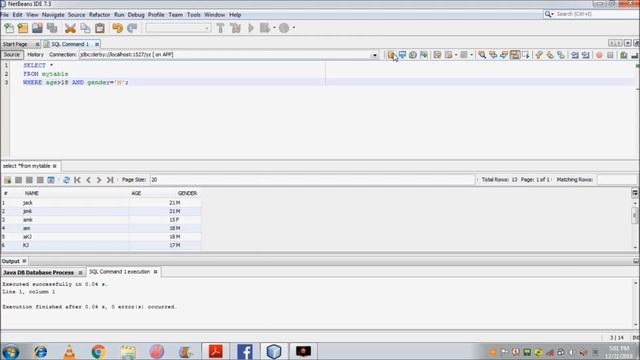Open Facebook taskbar icon

click(245, 351)
